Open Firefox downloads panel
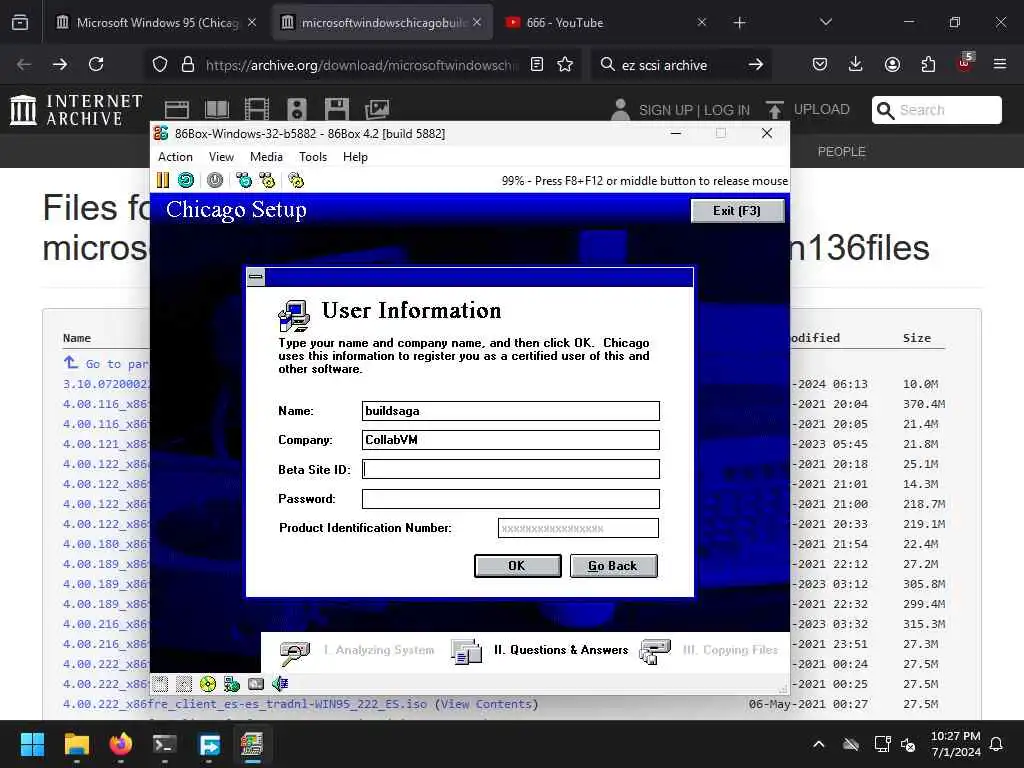Viewport: 1024px width, 768px height. [856, 64]
